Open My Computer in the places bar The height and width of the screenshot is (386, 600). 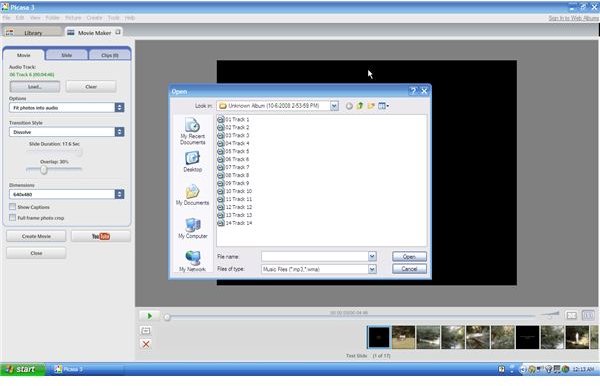tap(192, 228)
